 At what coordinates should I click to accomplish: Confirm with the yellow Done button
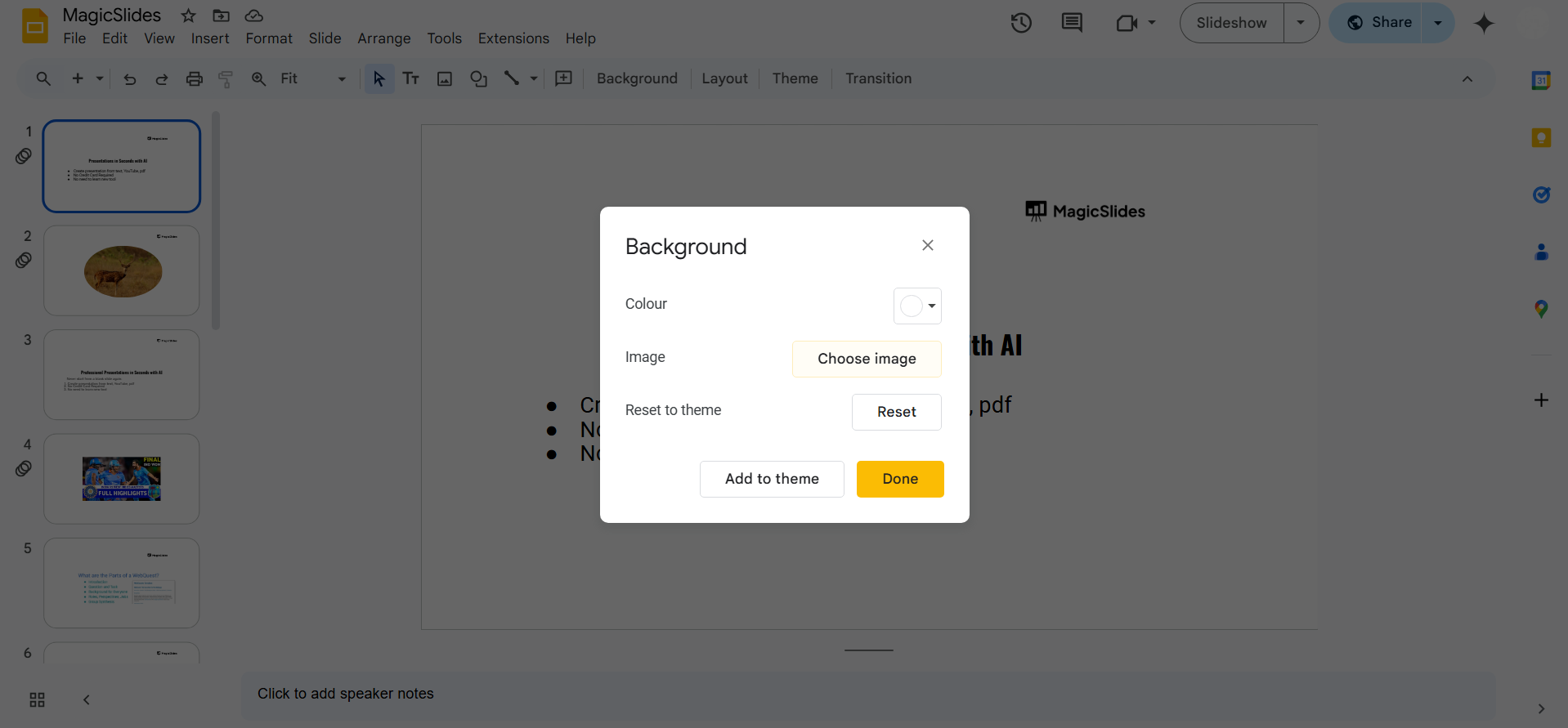[x=900, y=479]
